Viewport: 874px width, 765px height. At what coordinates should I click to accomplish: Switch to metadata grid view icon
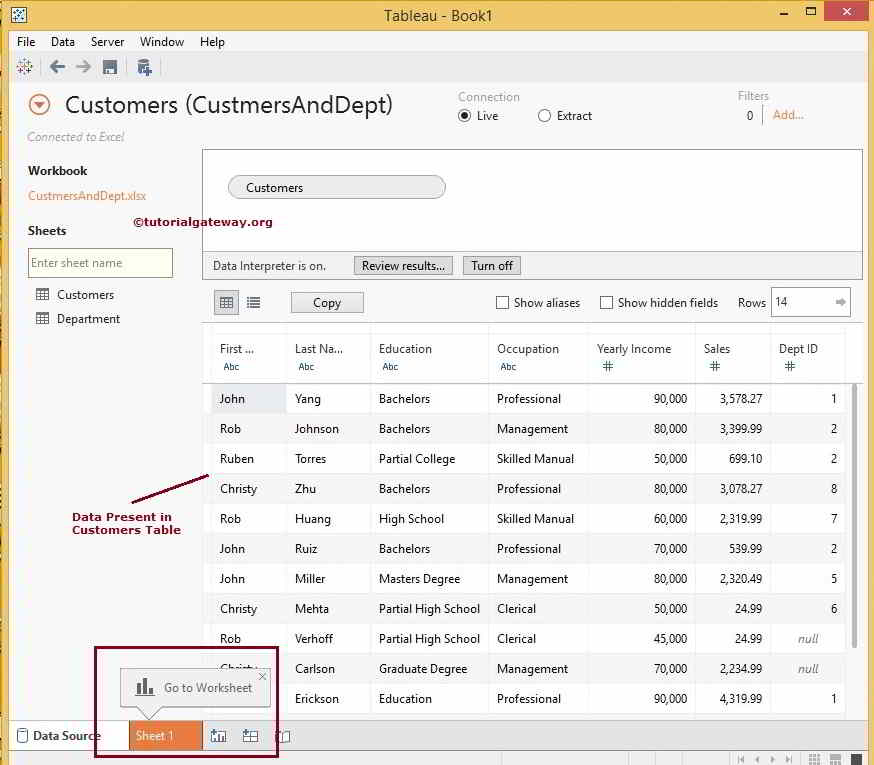(x=253, y=302)
